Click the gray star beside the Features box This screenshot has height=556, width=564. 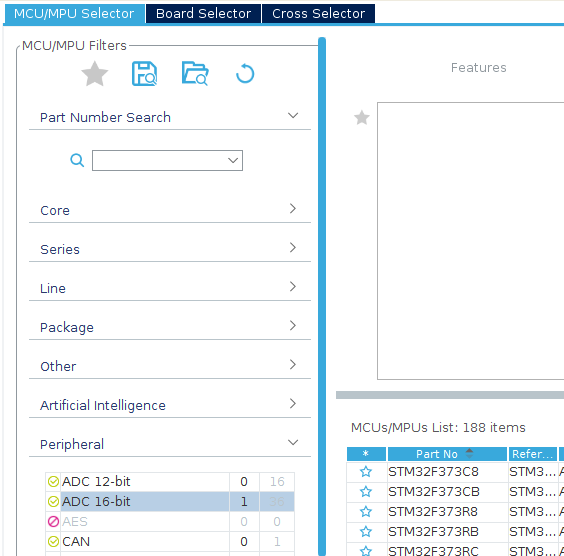pos(361,118)
